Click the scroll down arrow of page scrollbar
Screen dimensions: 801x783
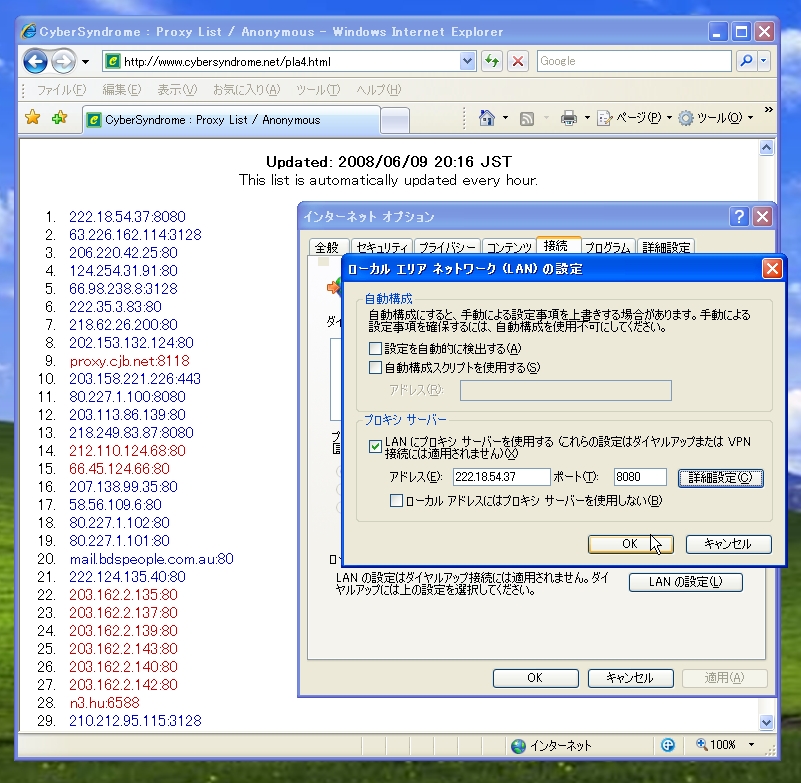[x=766, y=722]
